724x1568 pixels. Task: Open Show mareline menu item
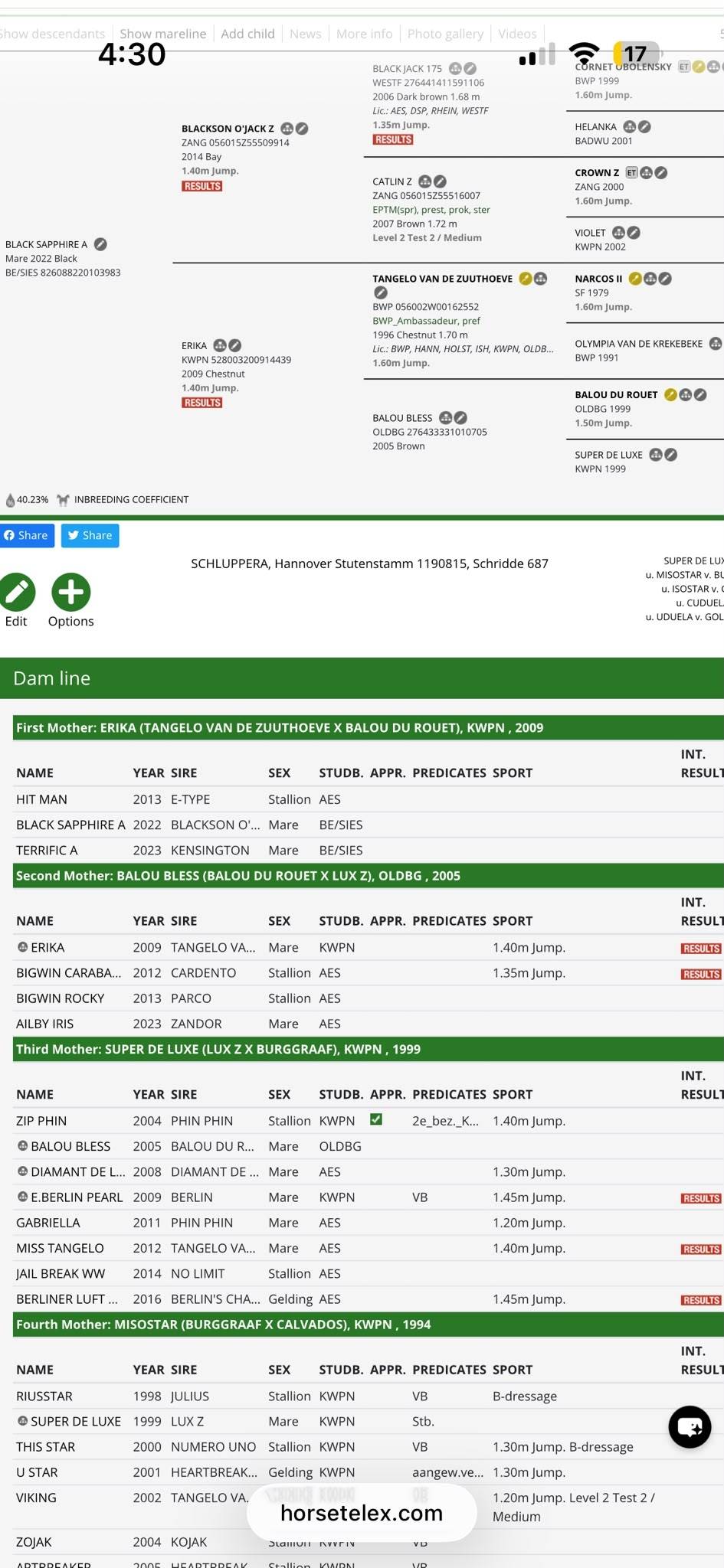click(x=163, y=34)
